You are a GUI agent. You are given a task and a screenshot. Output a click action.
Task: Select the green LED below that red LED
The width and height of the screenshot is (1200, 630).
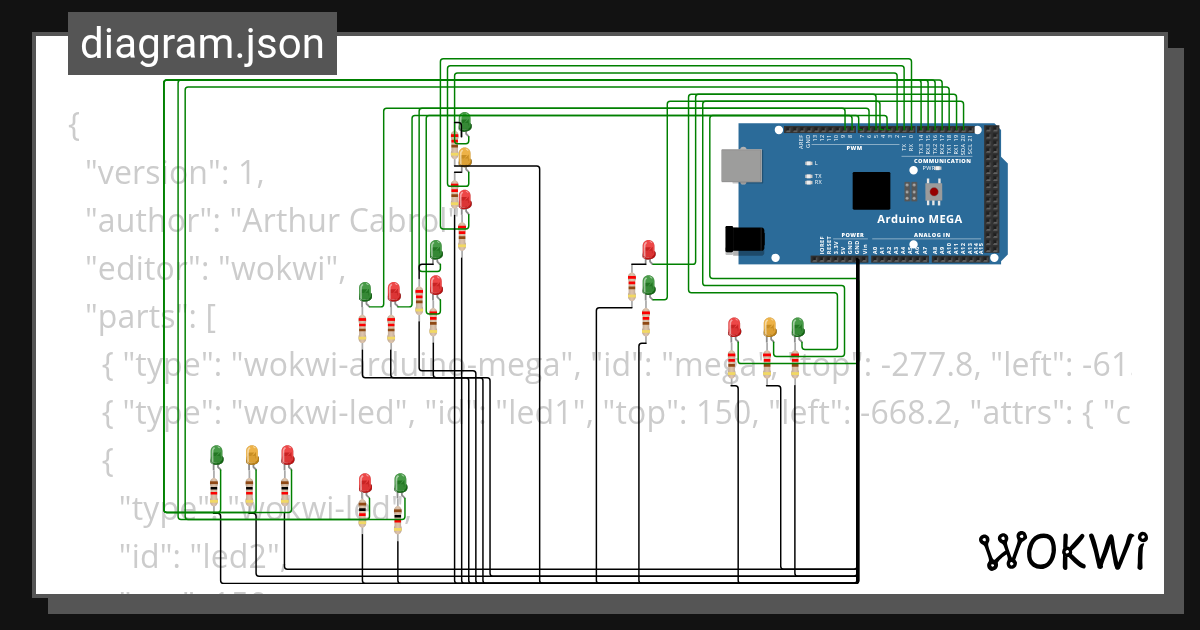pyautogui.click(x=648, y=284)
